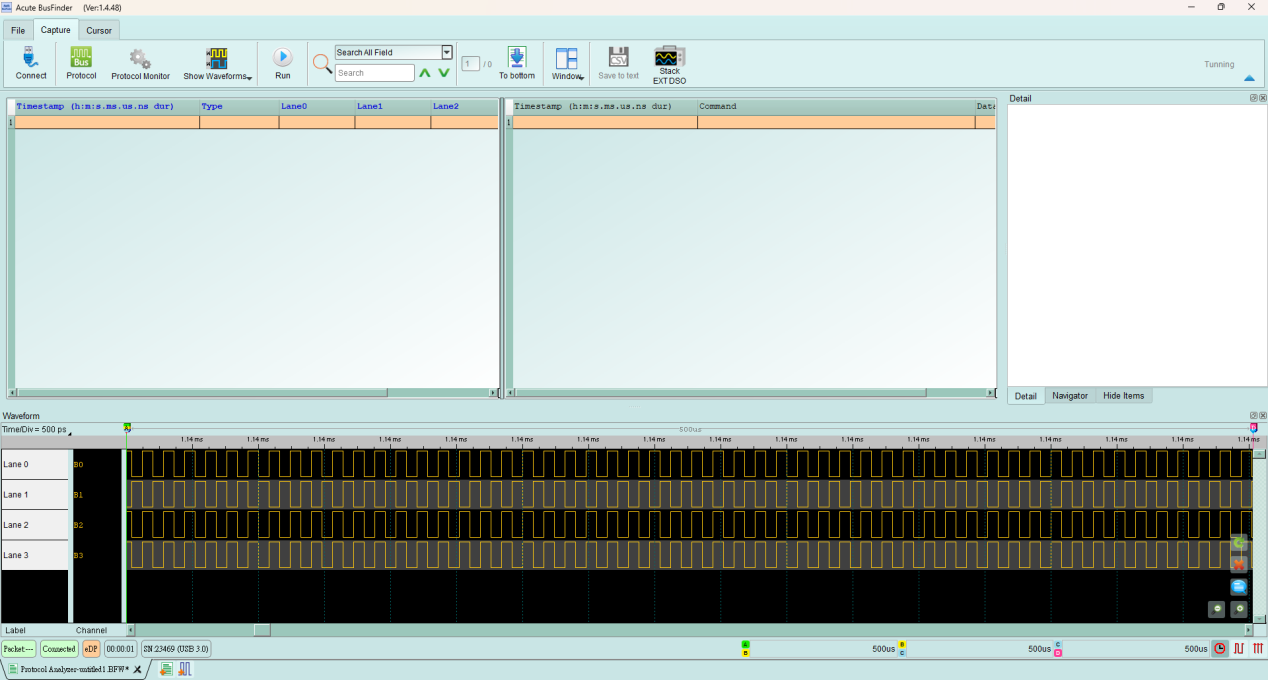
Task: Open the File tab
Action: (18, 30)
